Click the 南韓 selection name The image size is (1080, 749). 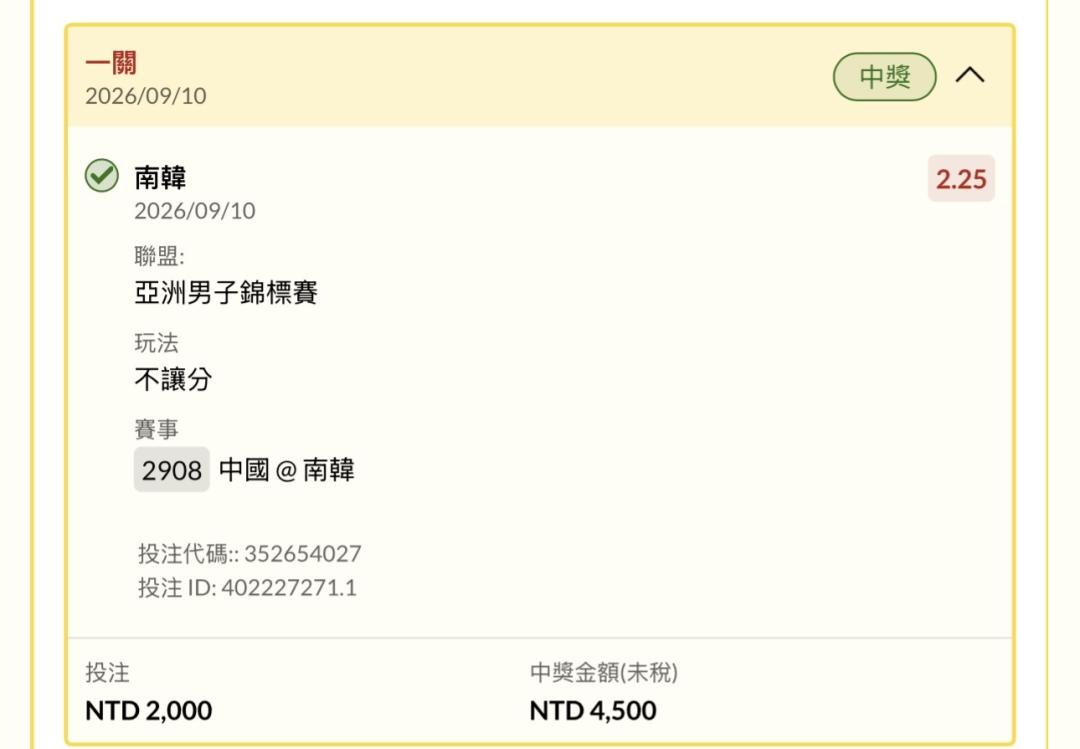(160, 177)
